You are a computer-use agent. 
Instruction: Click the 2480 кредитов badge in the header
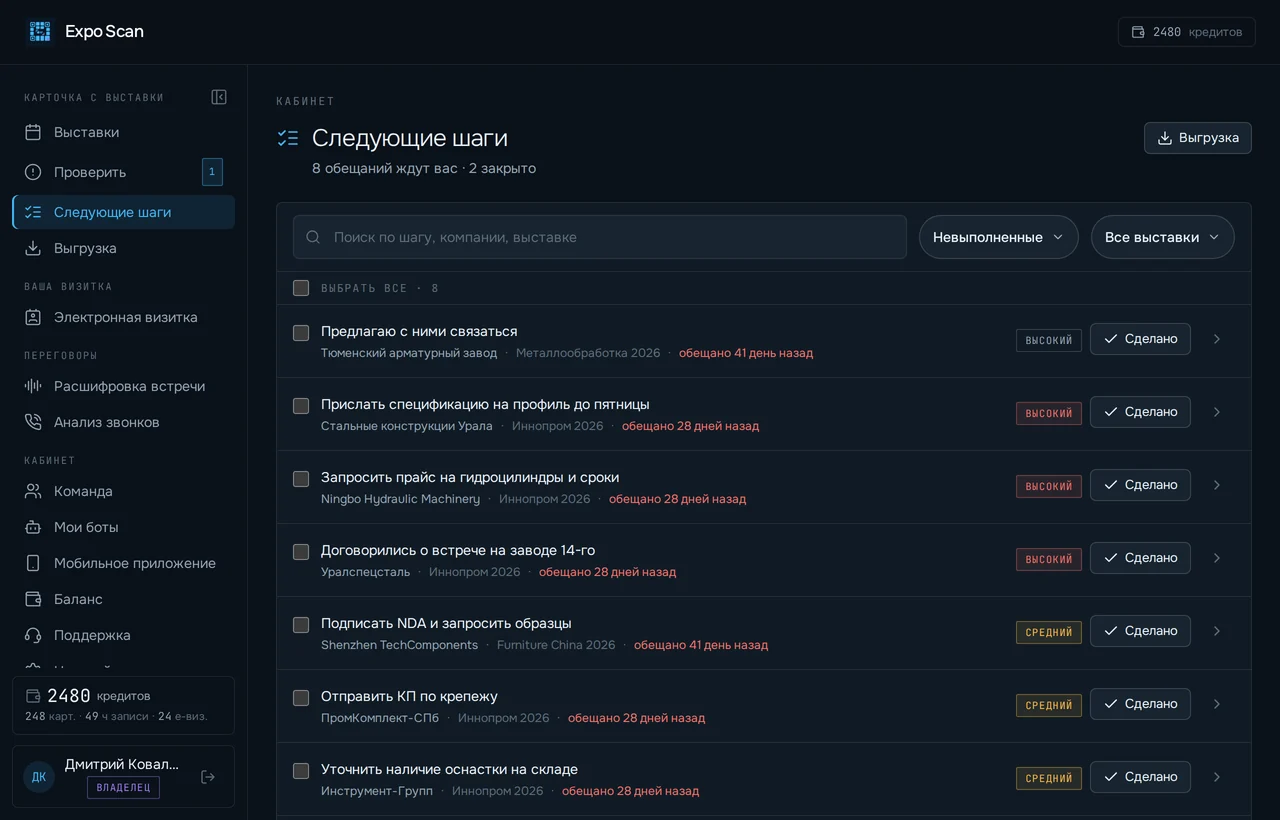point(1187,32)
